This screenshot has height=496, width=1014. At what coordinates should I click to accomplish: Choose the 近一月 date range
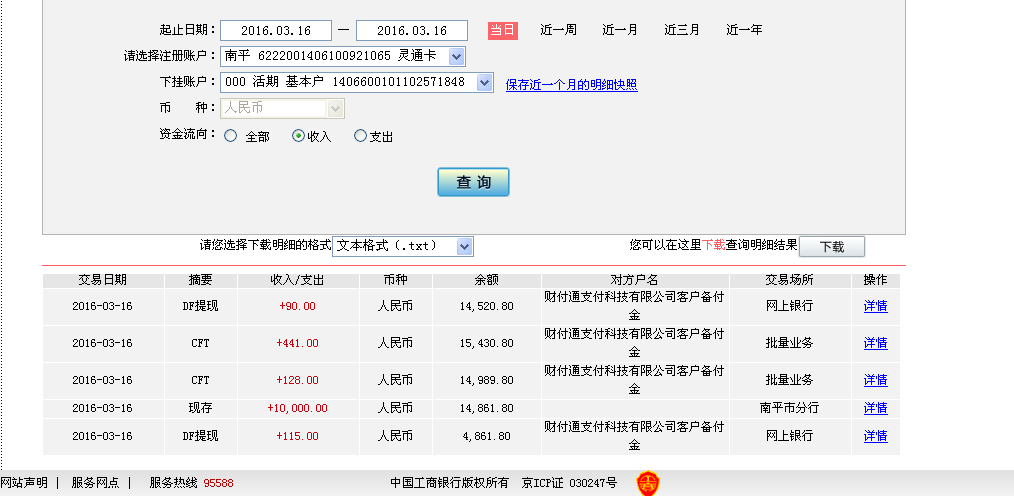(620, 30)
